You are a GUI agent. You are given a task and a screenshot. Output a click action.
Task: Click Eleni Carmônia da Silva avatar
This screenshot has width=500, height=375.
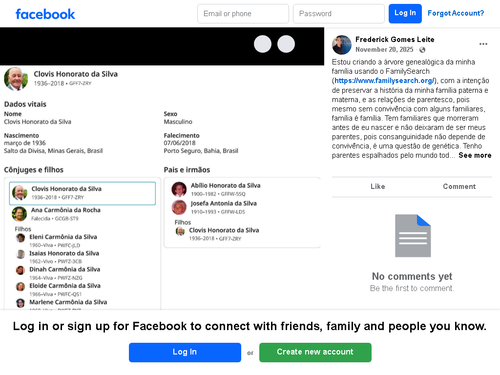pos(21,238)
